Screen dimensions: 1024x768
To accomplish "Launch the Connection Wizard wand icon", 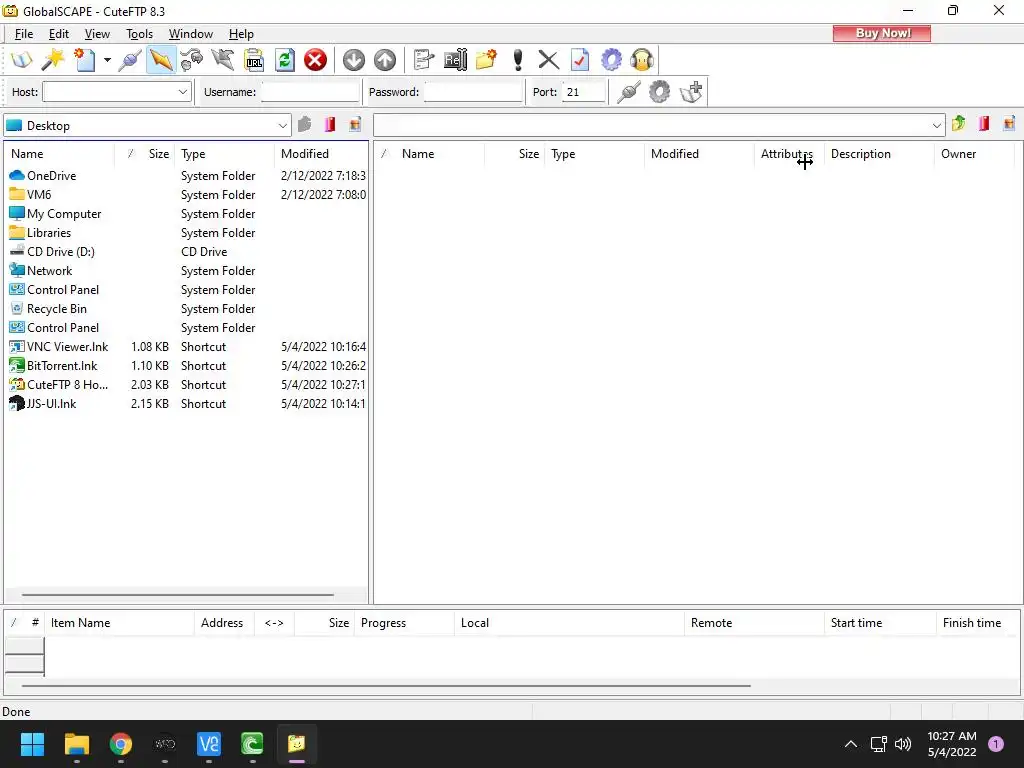I will coord(53,60).
